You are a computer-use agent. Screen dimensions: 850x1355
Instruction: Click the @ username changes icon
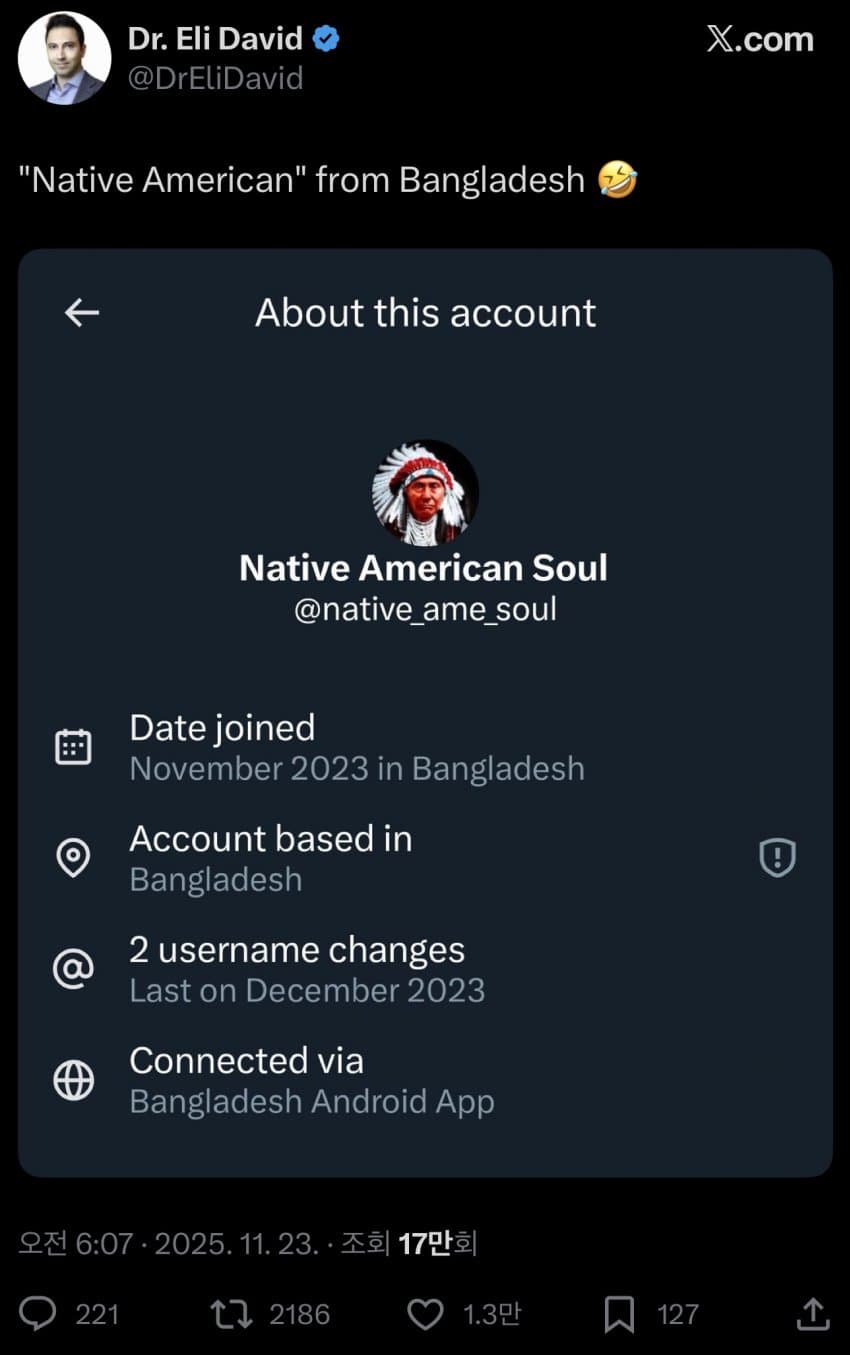point(73,969)
